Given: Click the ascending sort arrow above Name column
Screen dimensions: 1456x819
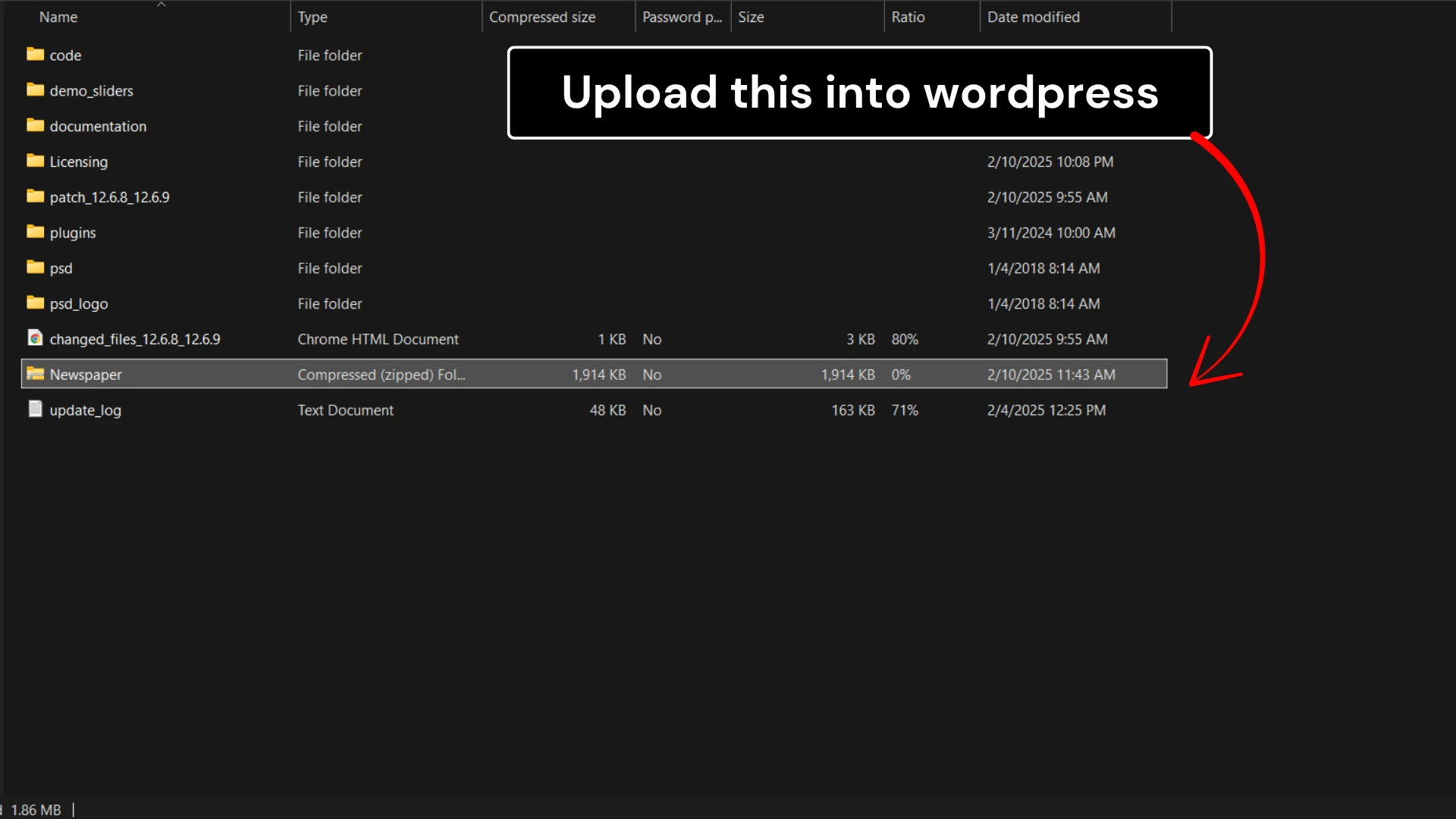Looking at the screenshot, I should tap(162, 6).
